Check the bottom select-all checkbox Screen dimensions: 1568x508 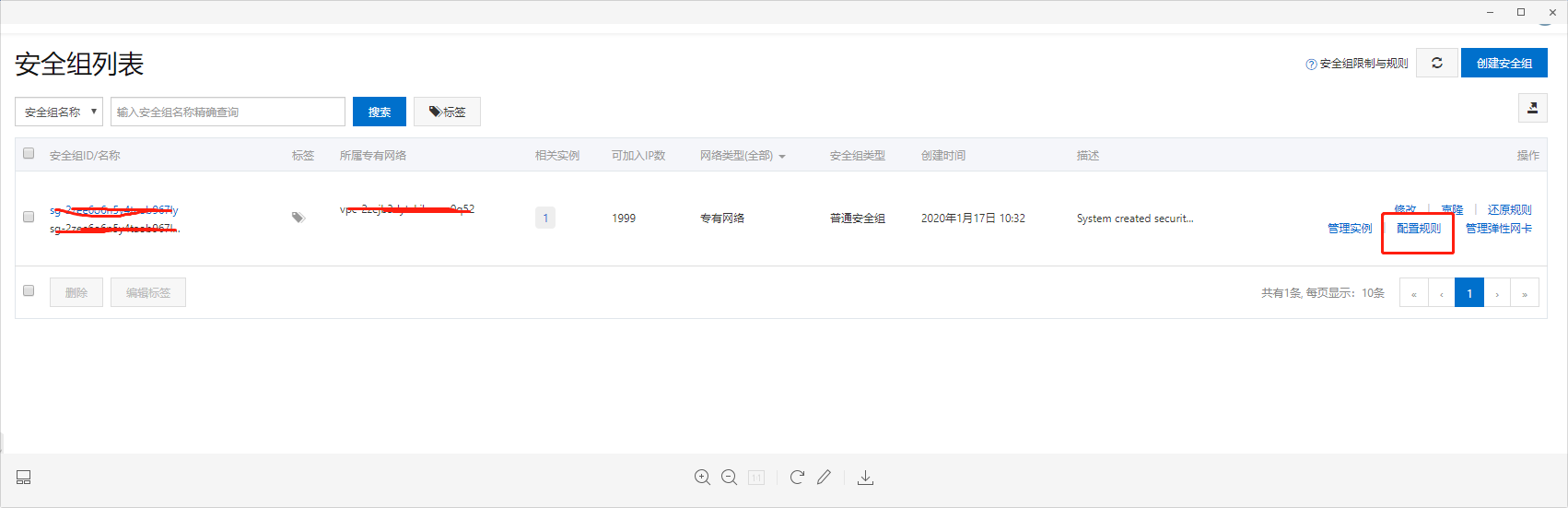click(x=29, y=290)
